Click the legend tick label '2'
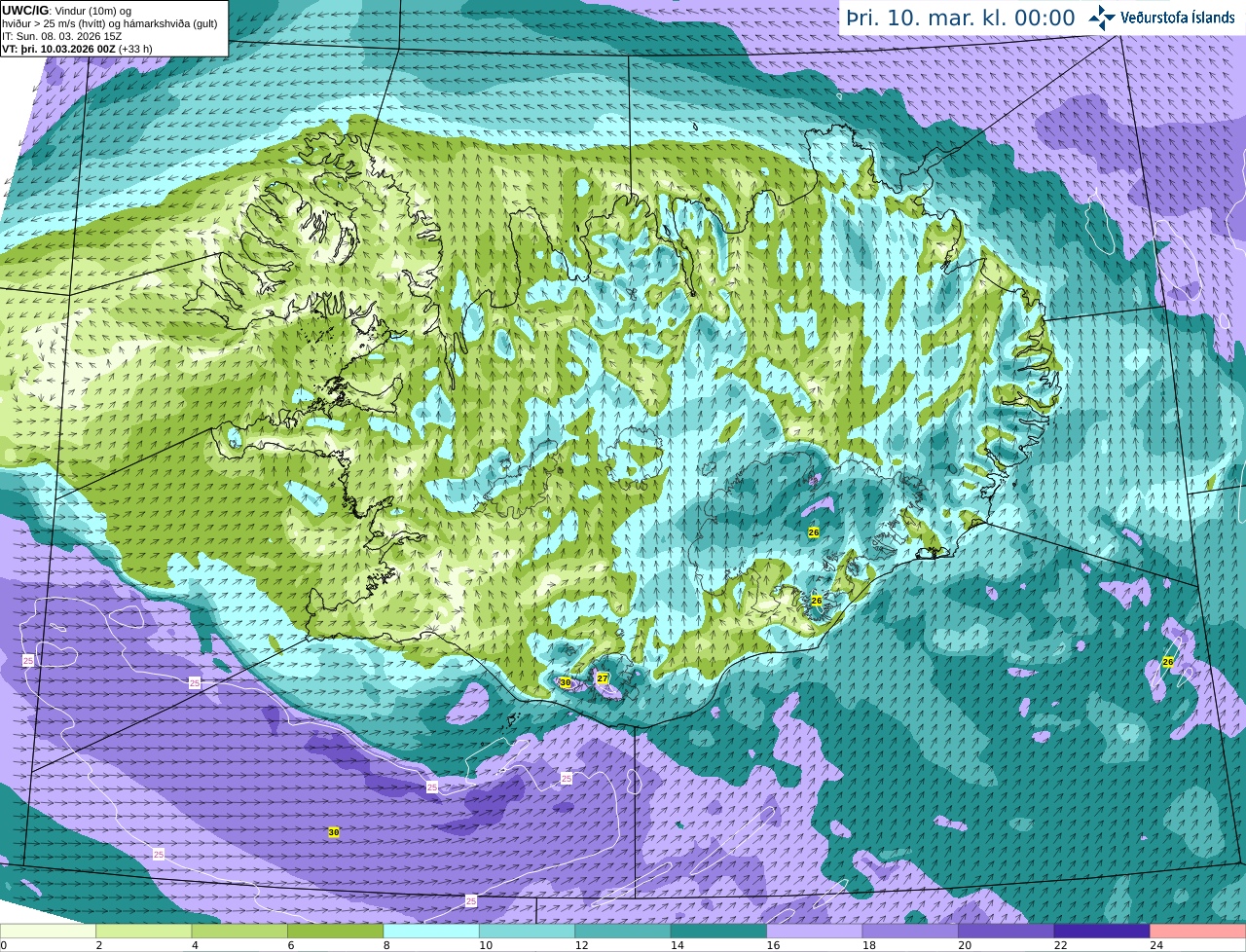This screenshot has width=1246, height=952. (x=98, y=945)
